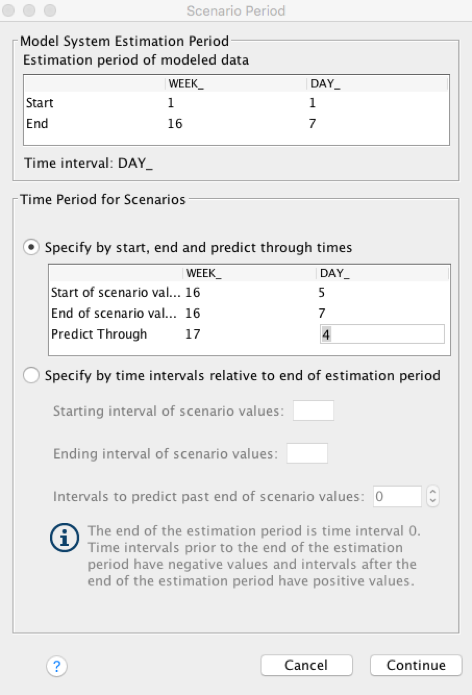Select 'Specify by start, end and predict through times'
The image size is (472, 695).
pyautogui.click(x=31, y=247)
